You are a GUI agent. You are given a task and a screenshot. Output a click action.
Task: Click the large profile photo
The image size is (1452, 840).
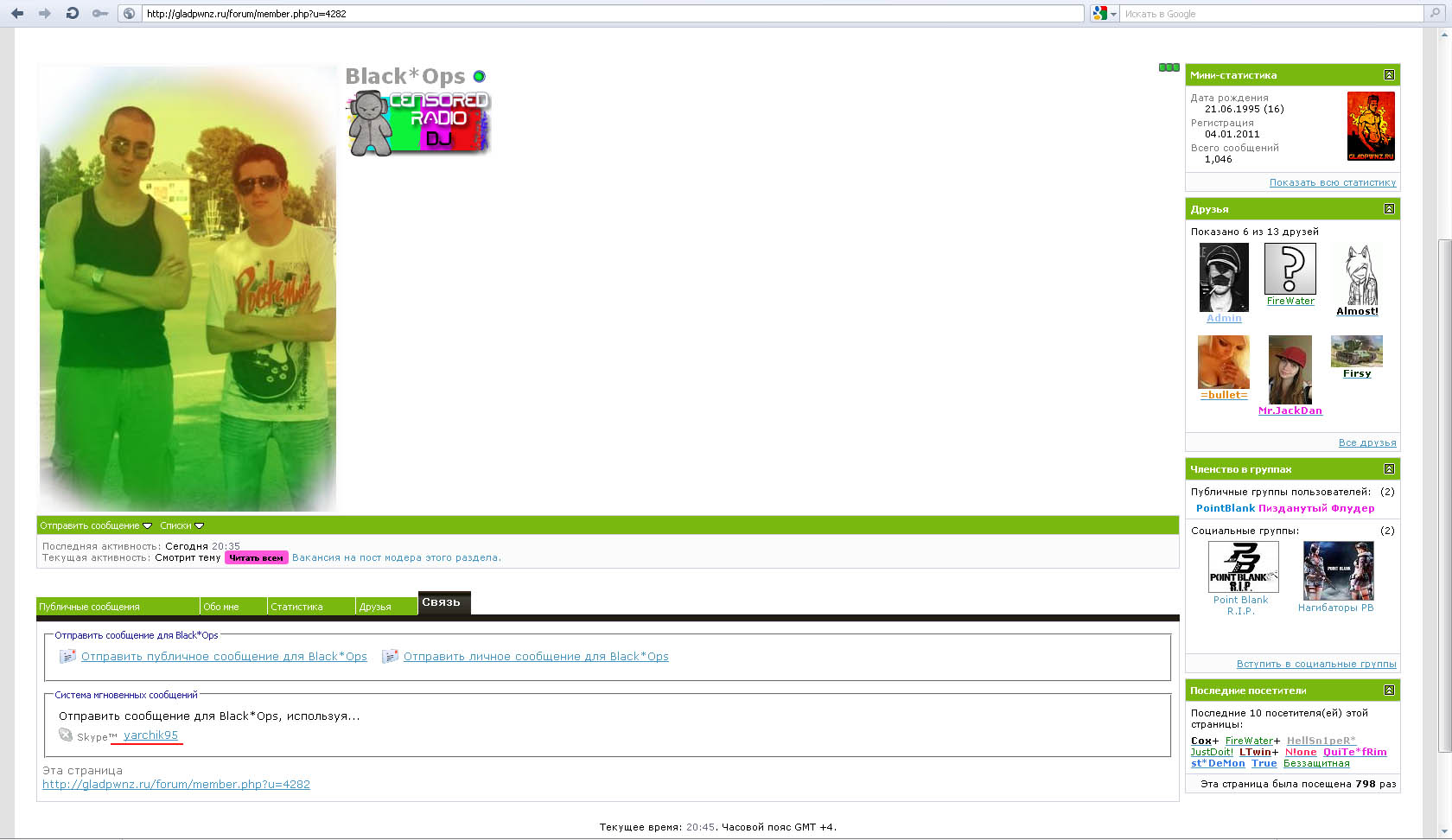pos(188,289)
